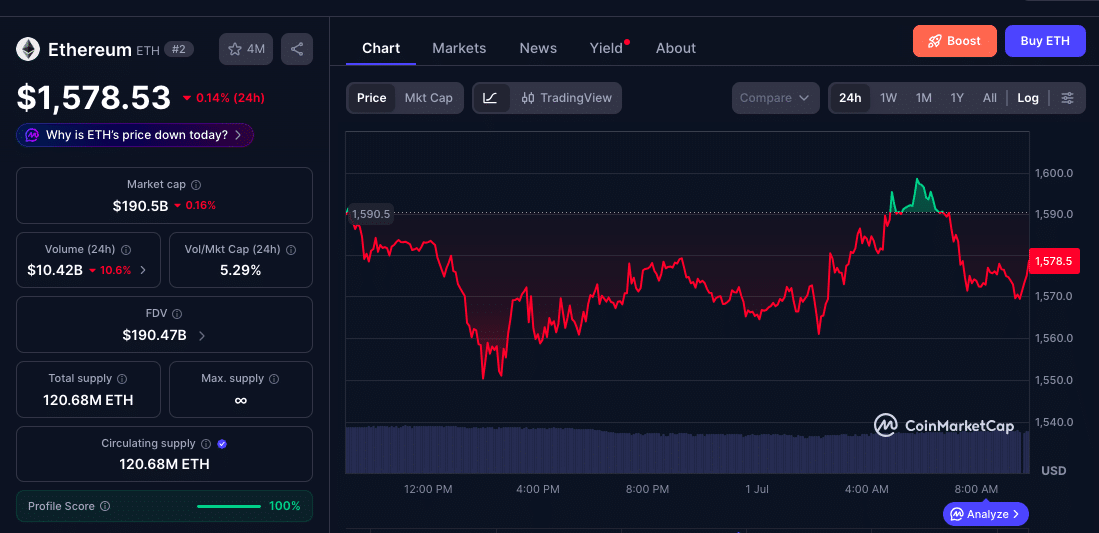Click the rocket Boost button
Viewport: 1099px width, 533px height.
955,41
